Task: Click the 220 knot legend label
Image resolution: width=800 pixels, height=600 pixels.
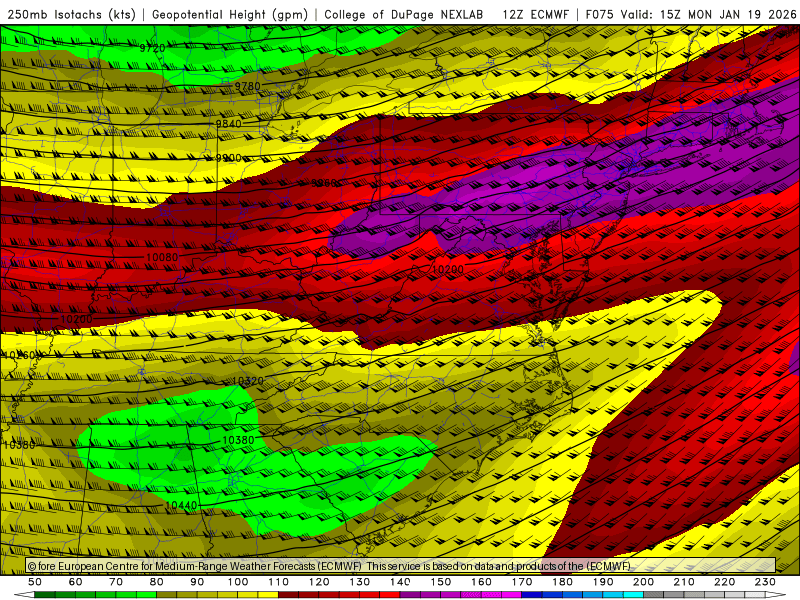Action: click(724, 582)
